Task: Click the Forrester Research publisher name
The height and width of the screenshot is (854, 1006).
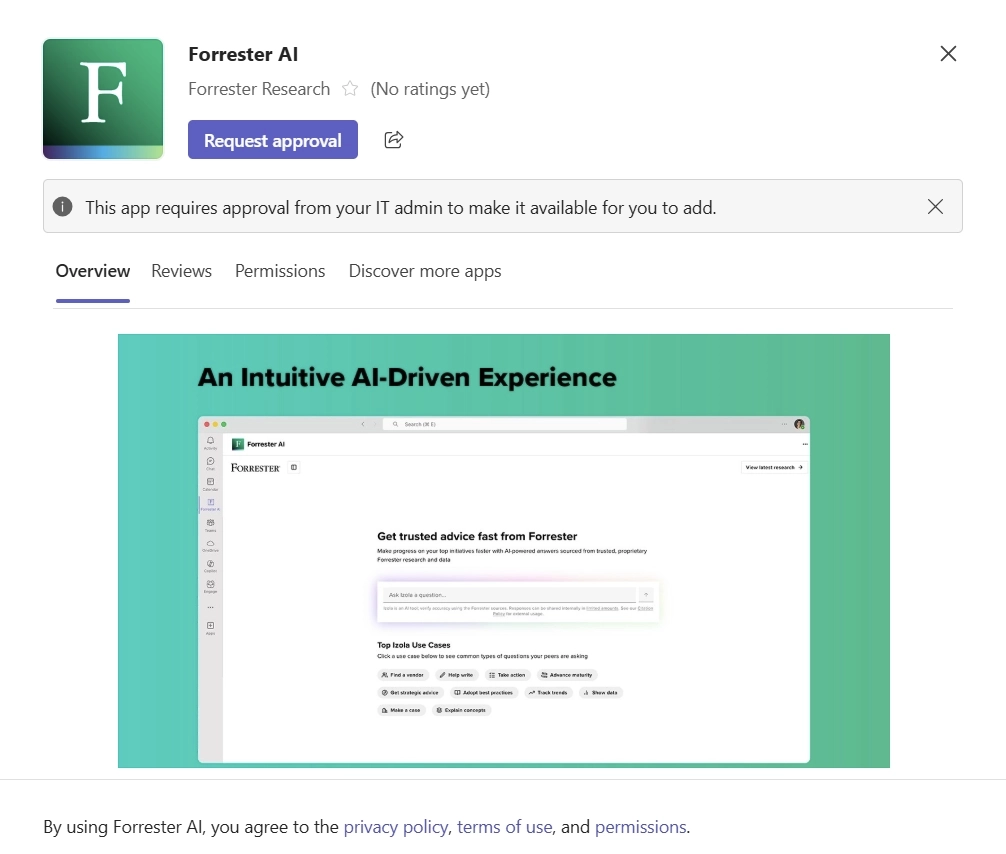Action: 259,89
